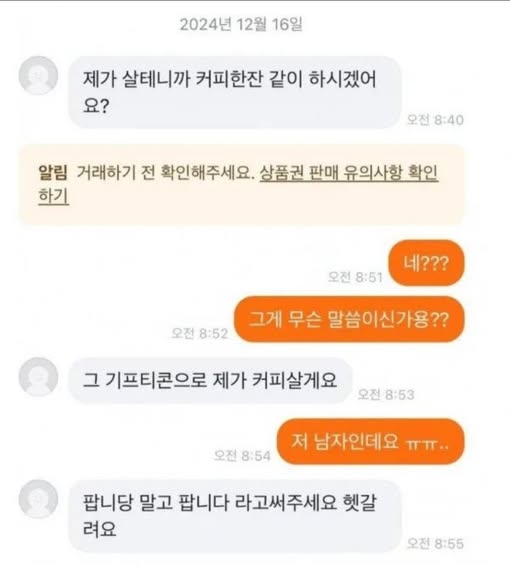The width and height of the screenshot is (510, 565).
Task: Select the 그게 무슨 말씀이신가용 bubble
Action: [349, 319]
